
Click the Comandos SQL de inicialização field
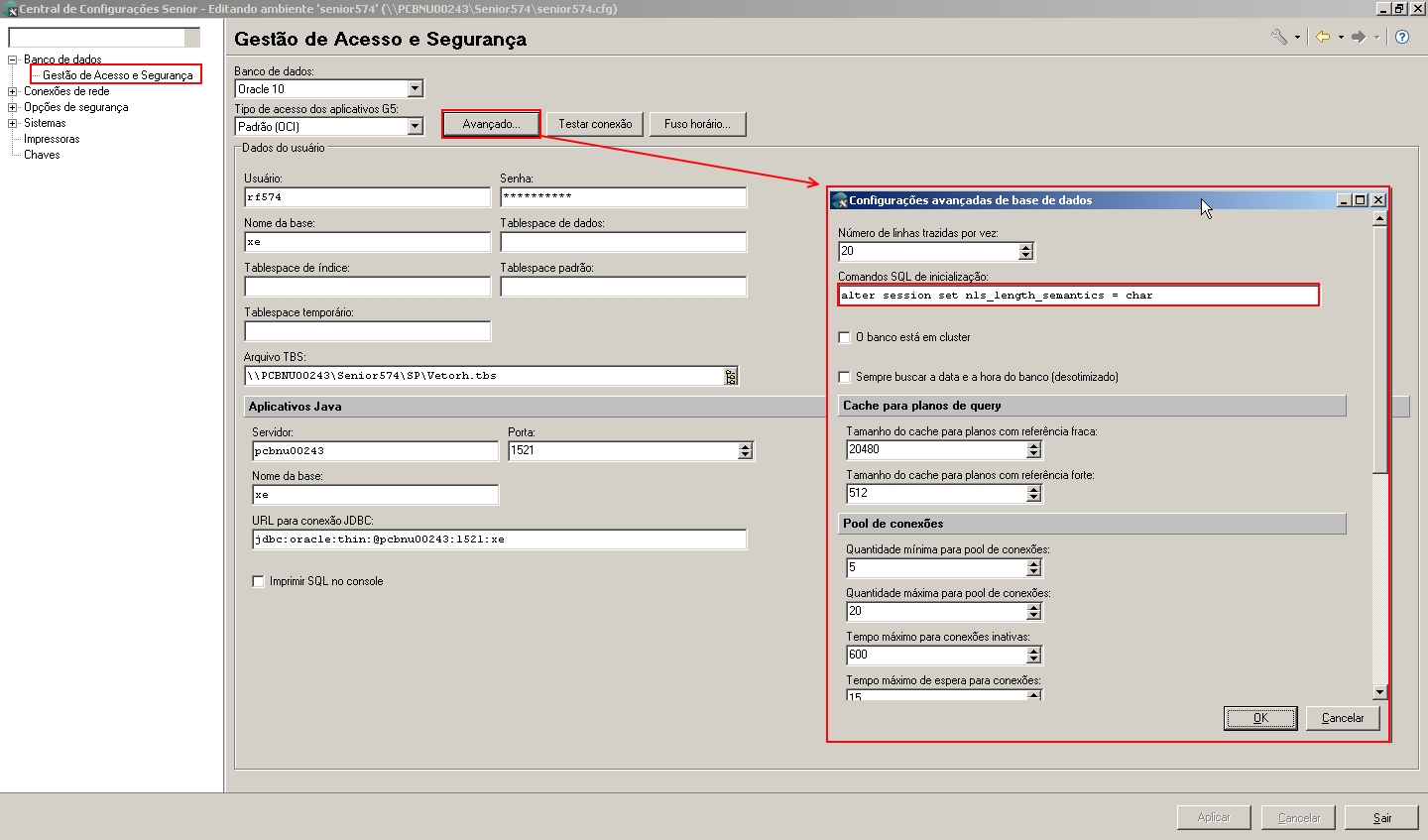[1078, 296]
